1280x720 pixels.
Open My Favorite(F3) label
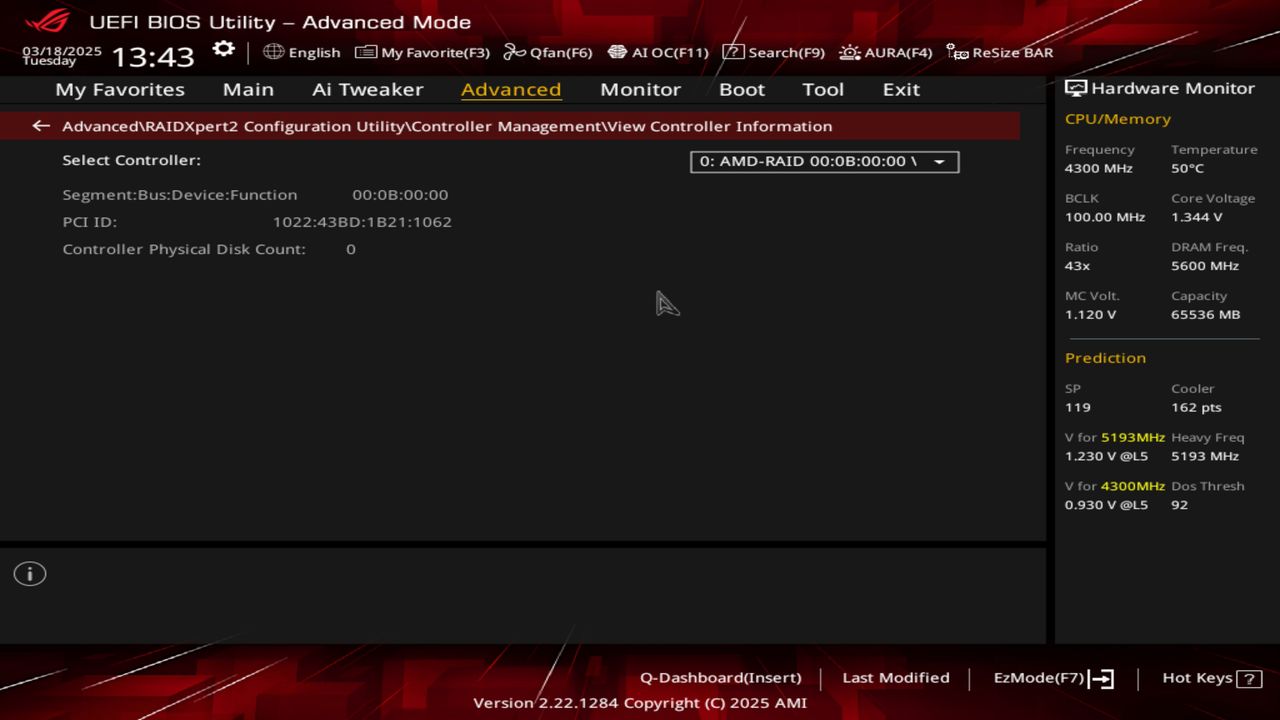click(435, 52)
